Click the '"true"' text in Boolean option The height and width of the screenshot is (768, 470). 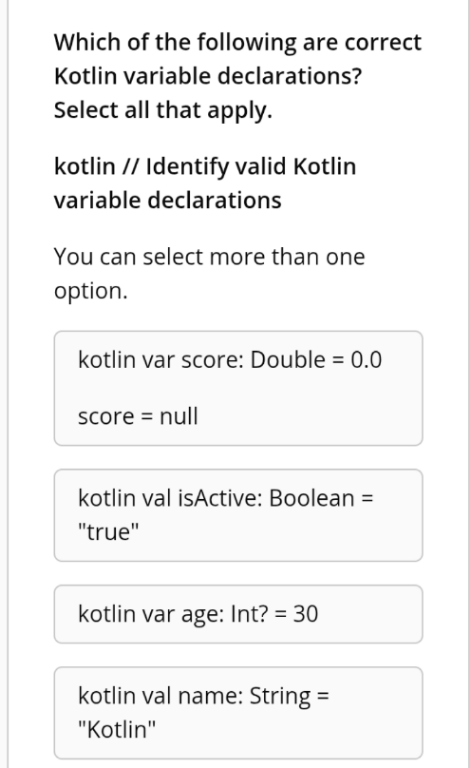pyautogui.click(x=109, y=532)
